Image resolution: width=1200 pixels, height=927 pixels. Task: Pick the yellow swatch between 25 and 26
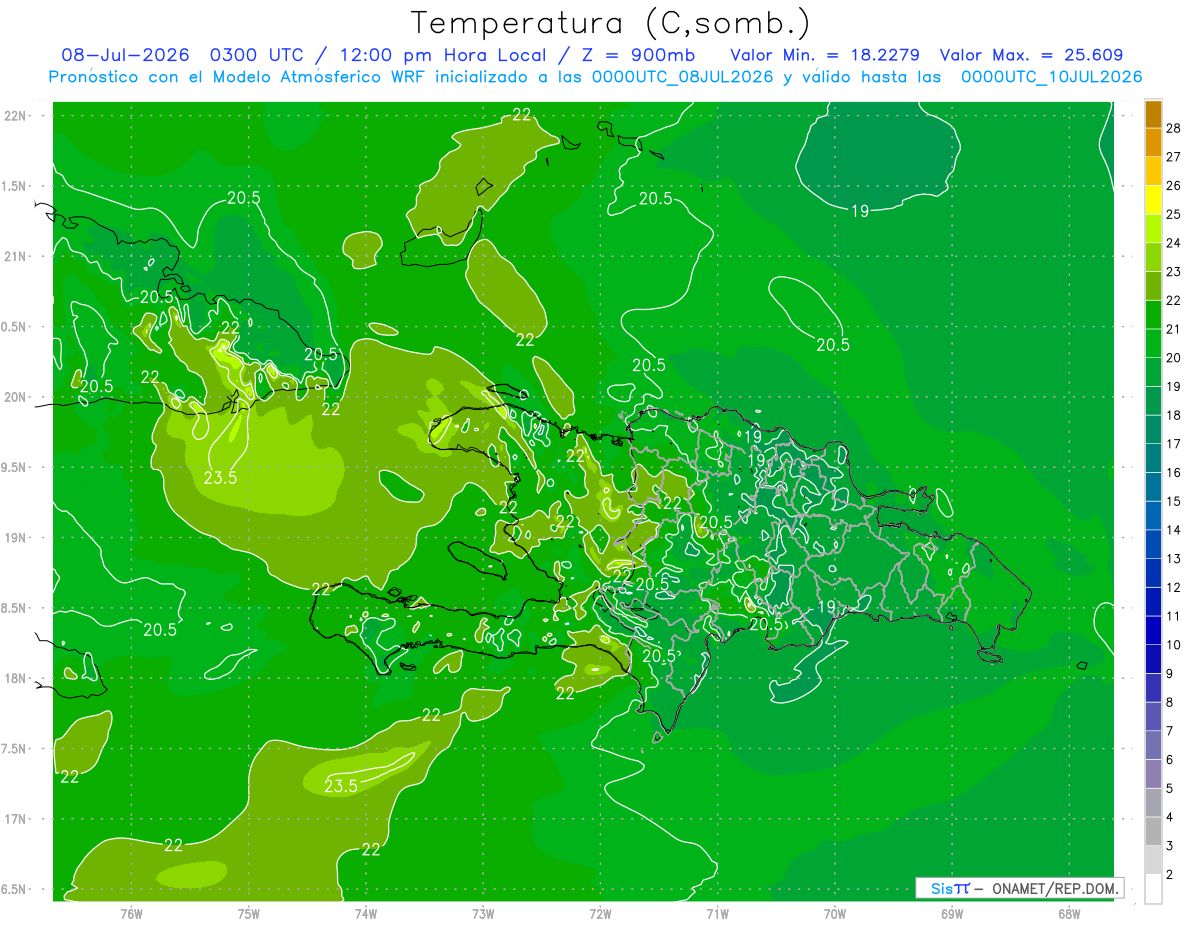[1153, 200]
